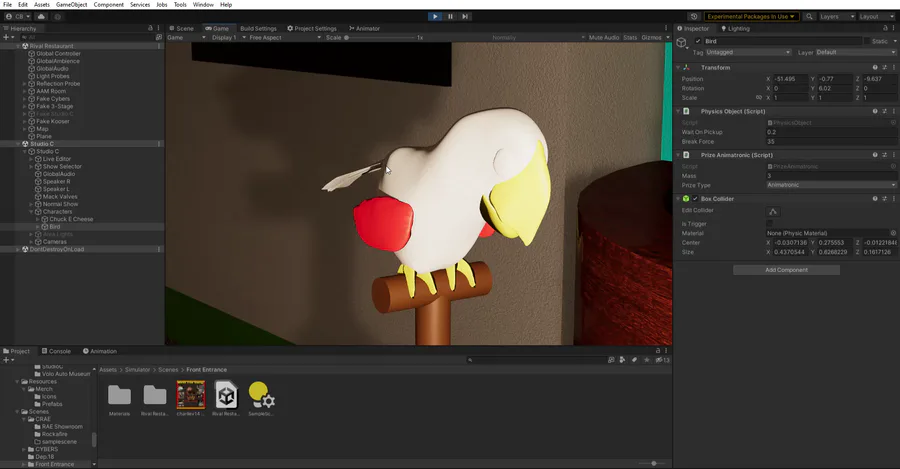
Task: Click Simulator in the breadcrumb path
Action: [x=137, y=370]
